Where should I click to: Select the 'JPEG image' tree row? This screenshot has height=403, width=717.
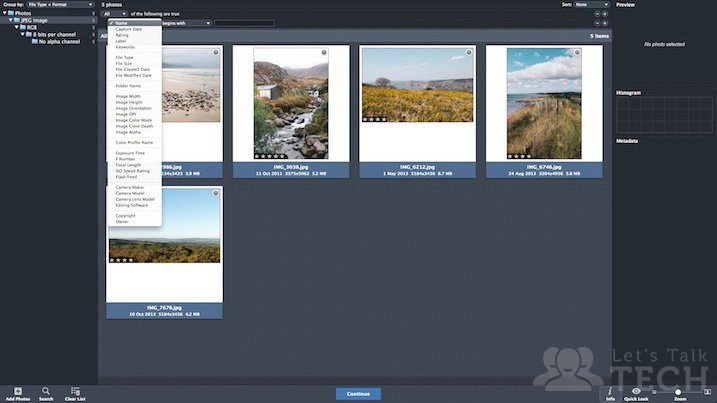[x=49, y=20]
